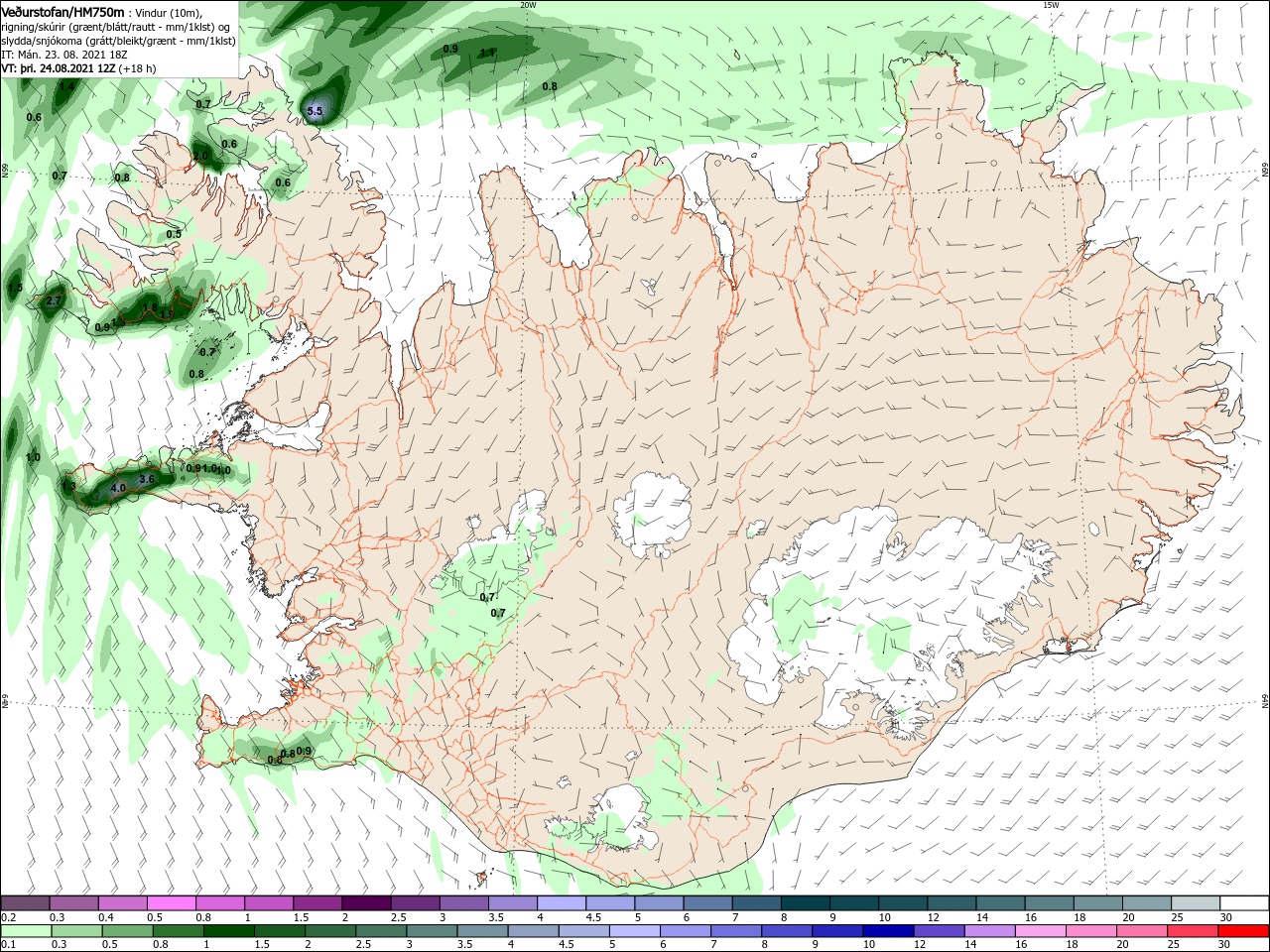
Task: Select the palest green 0.1 rain legend swatch
Action: click(x=25, y=931)
